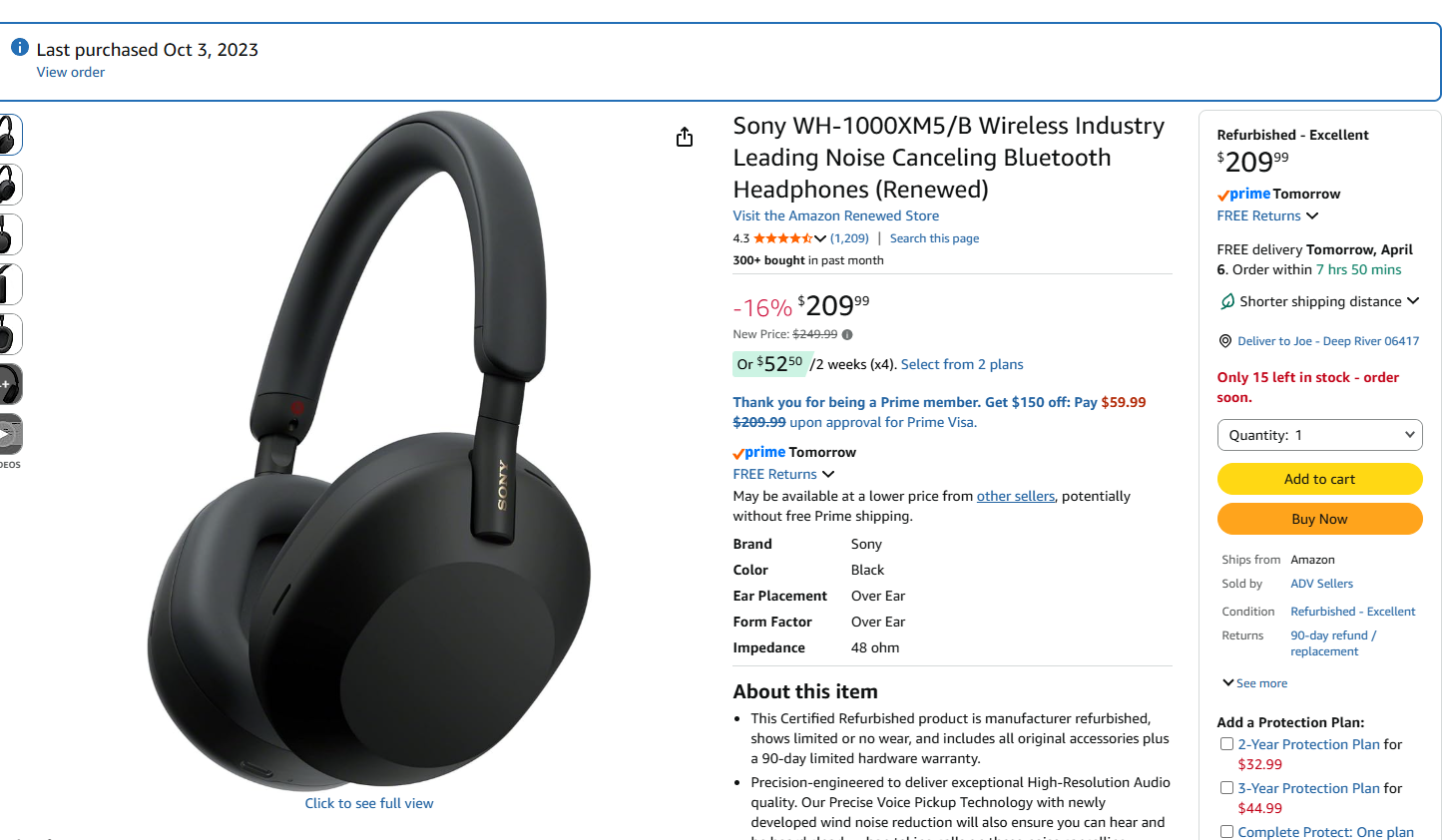Expand Shorter shipping distance details

pos(1319,301)
